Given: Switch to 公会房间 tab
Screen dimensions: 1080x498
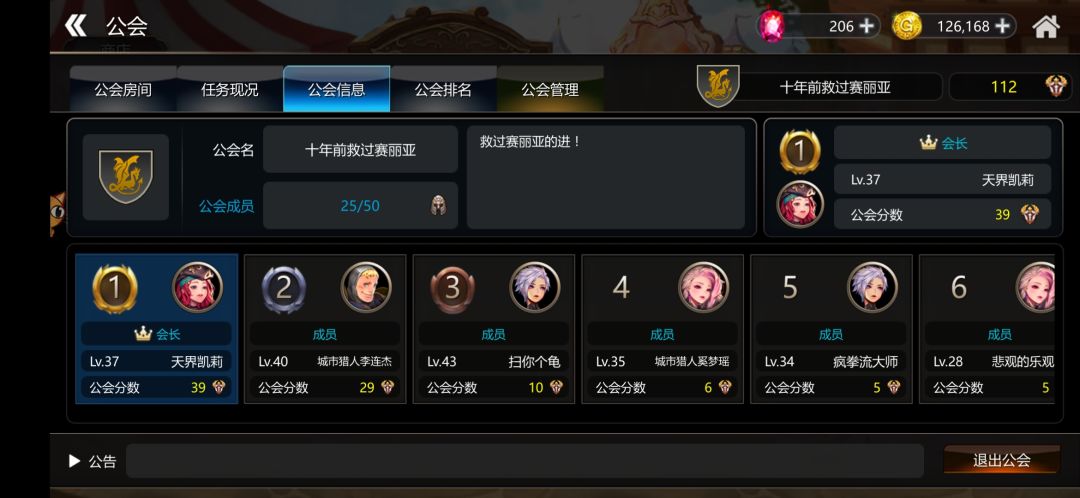Looking at the screenshot, I should click(x=123, y=89).
